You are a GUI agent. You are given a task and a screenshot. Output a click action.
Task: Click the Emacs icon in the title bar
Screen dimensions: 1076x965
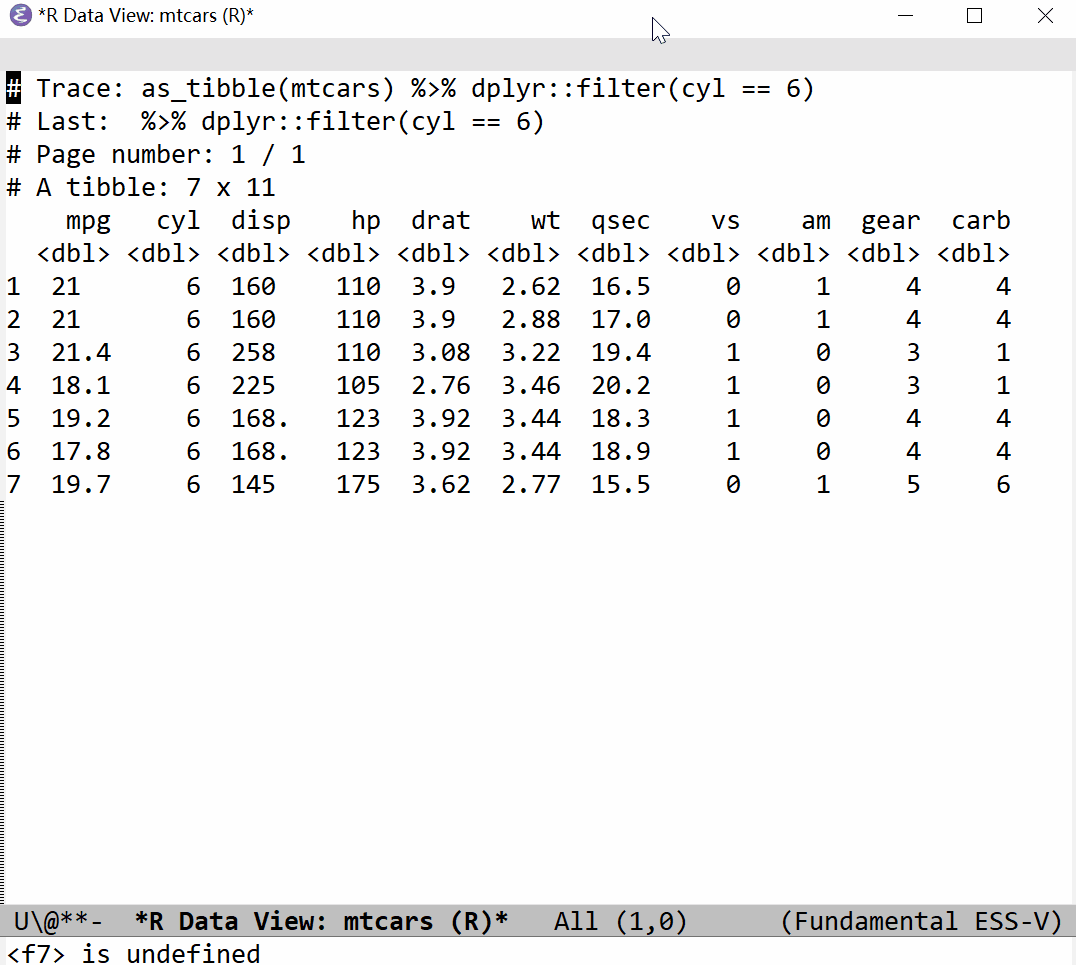point(20,16)
